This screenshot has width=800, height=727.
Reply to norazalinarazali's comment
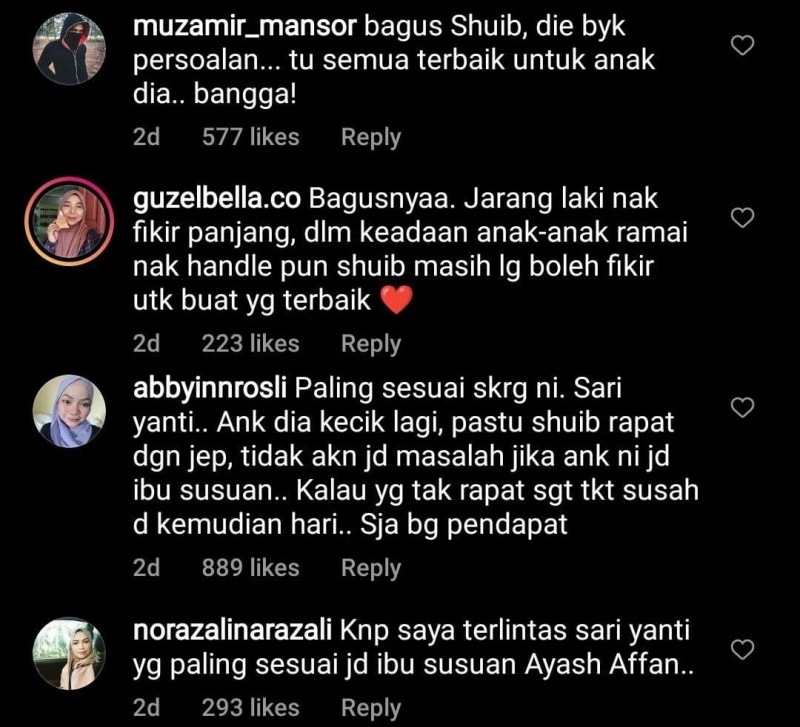point(371,708)
